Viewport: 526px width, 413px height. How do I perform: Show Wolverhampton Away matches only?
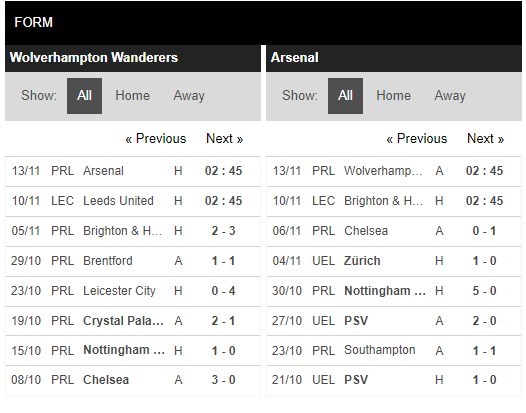tap(189, 96)
